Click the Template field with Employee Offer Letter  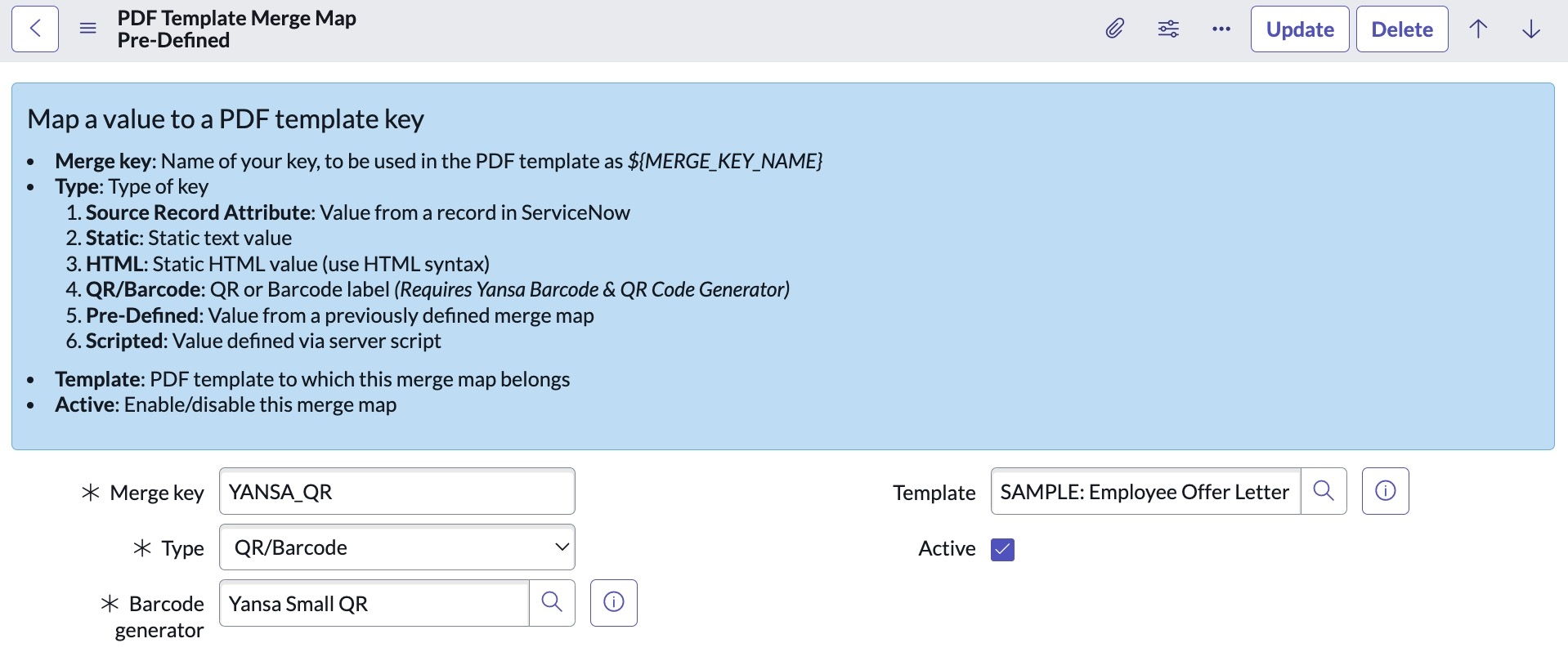point(1145,492)
